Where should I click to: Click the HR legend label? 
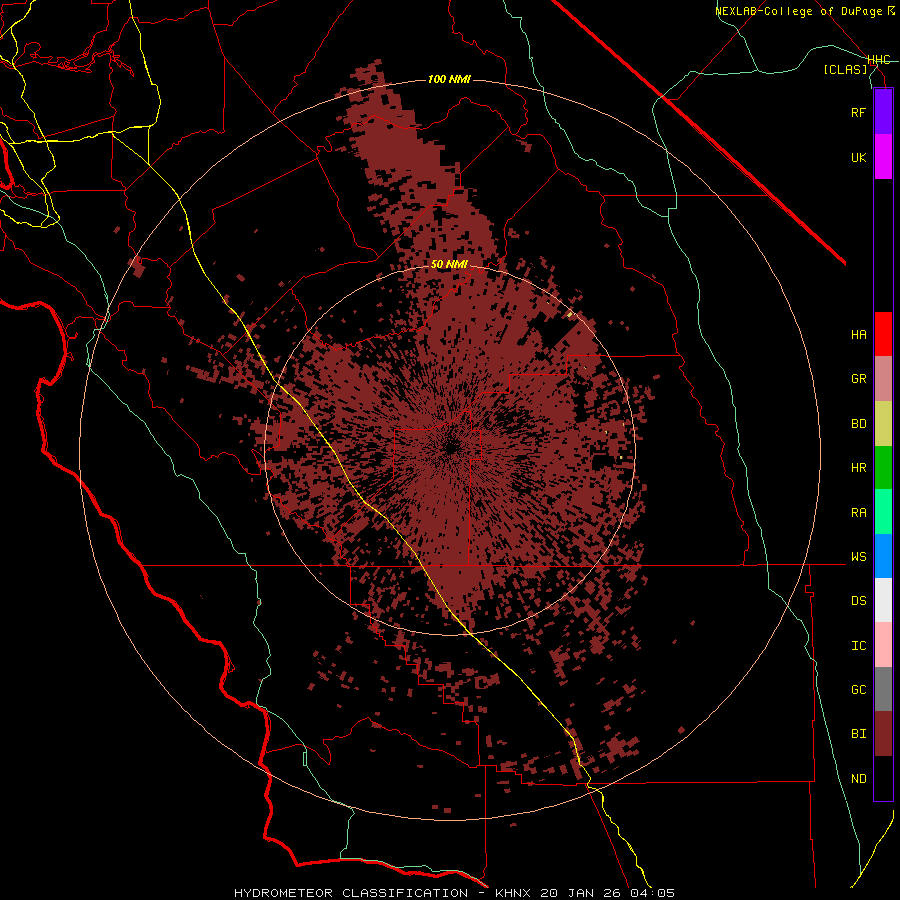pyautogui.click(x=858, y=468)
